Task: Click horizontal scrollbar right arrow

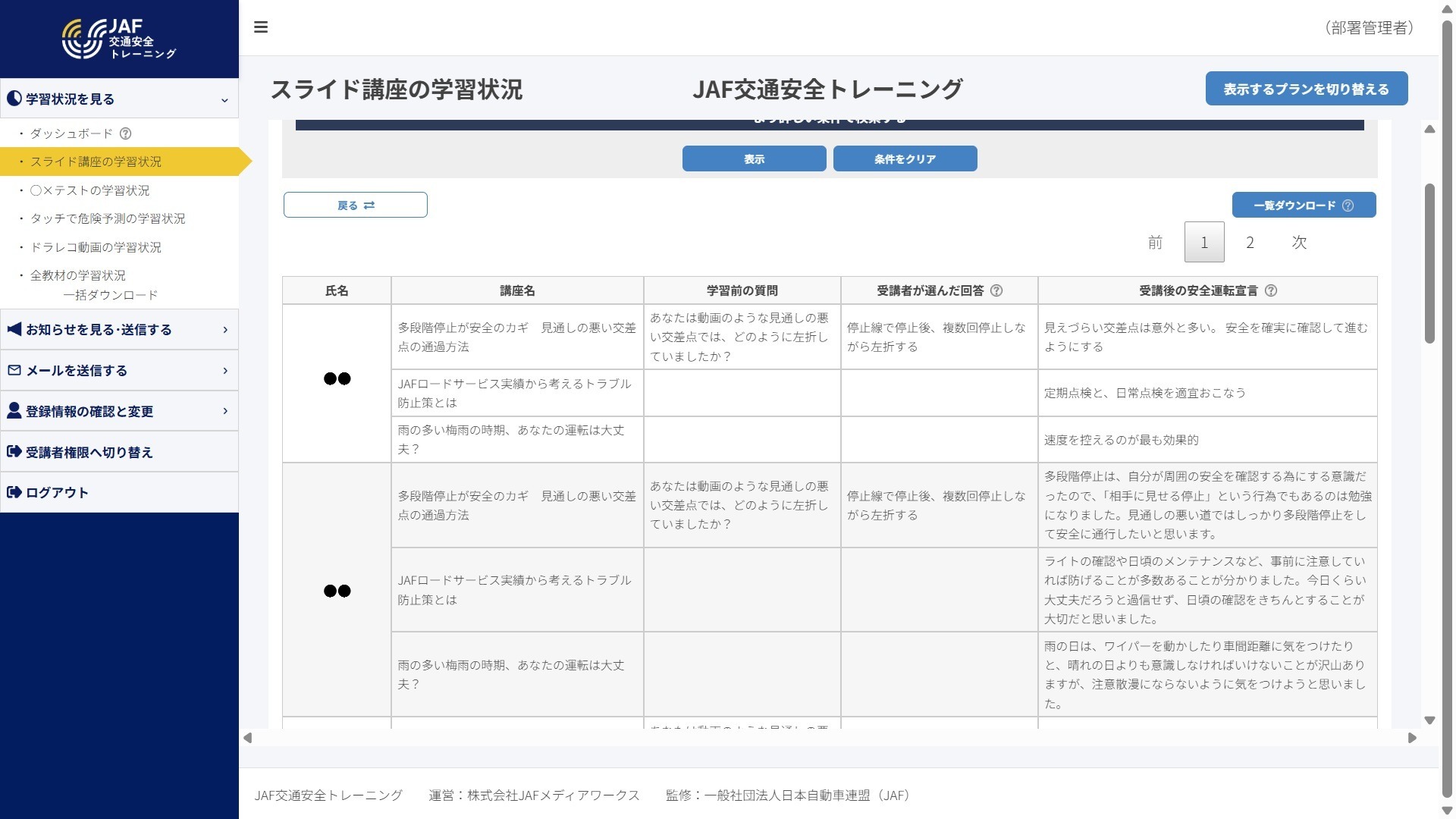Action: [1412, 738]
